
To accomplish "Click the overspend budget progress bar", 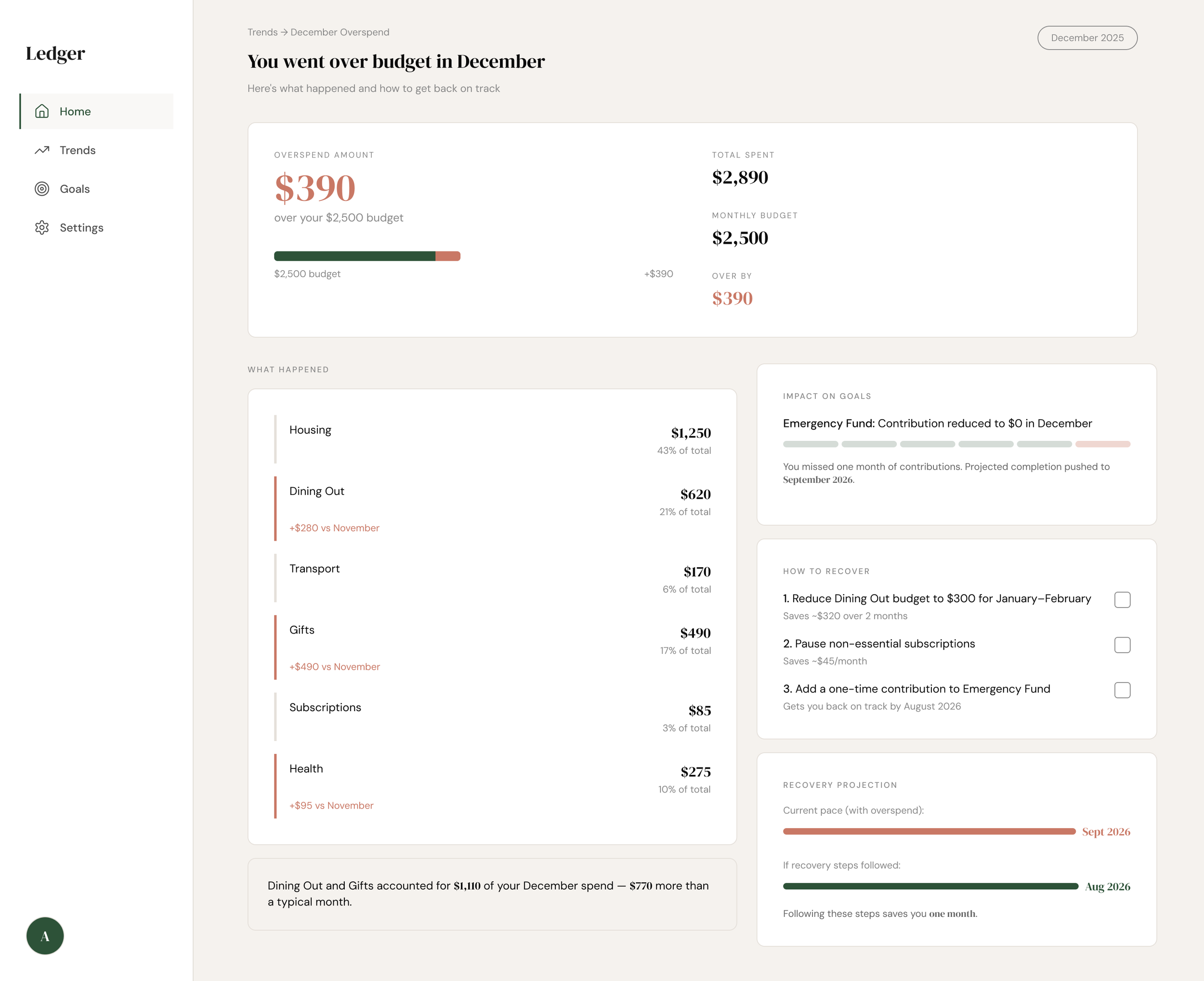I will (367, 256).
